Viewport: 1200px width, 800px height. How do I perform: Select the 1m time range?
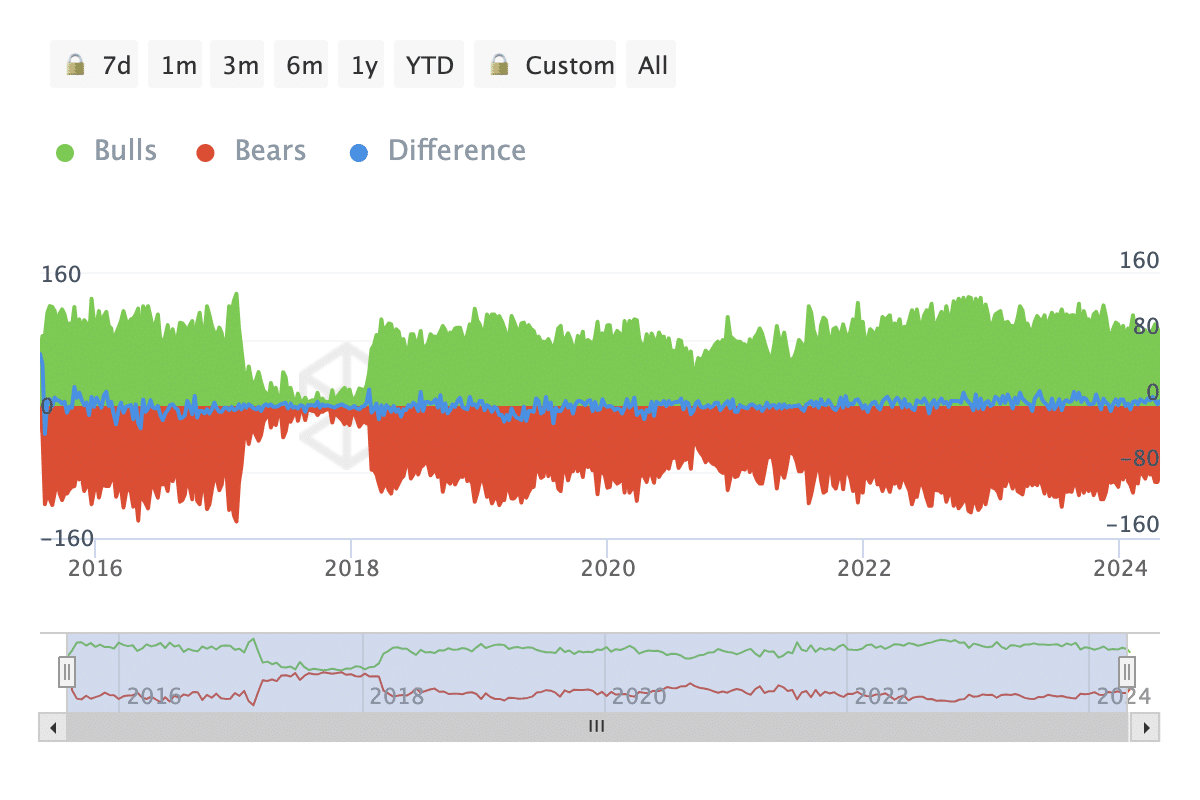click(x=179, y=65)
